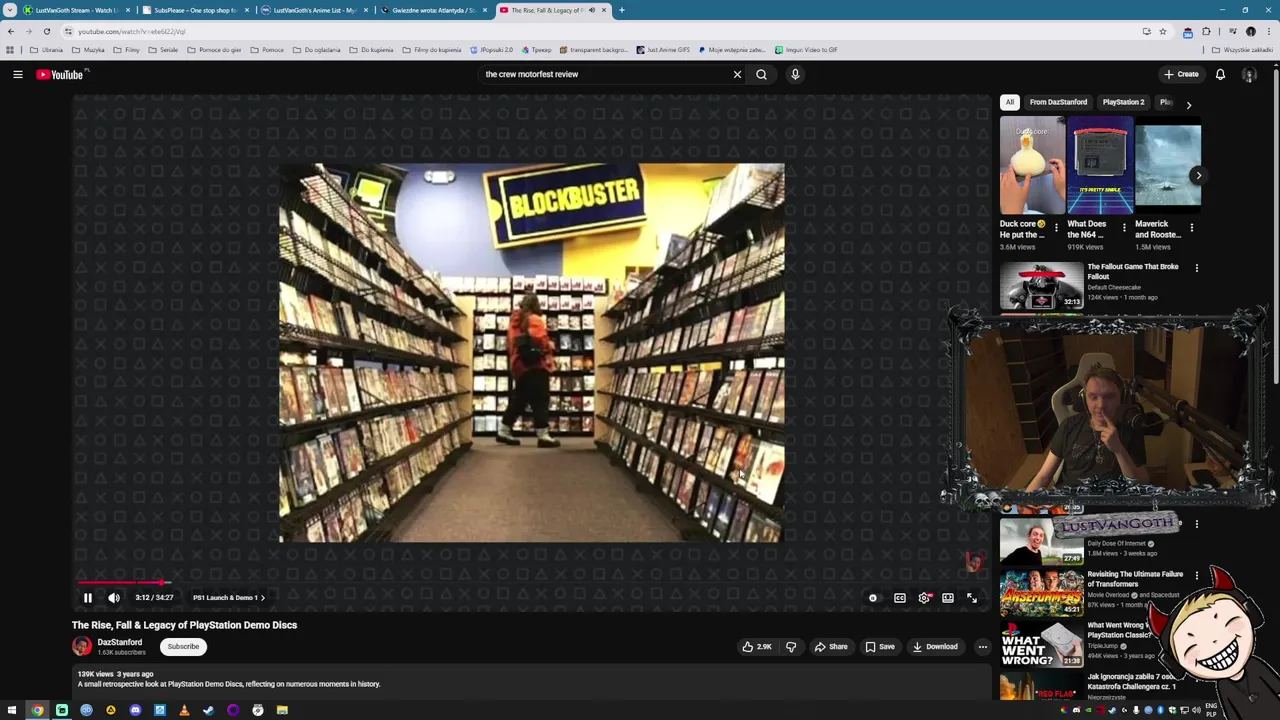Launch VLC from the taskbar
Screen dimensions: 1280x720
(x=184, y=710)
